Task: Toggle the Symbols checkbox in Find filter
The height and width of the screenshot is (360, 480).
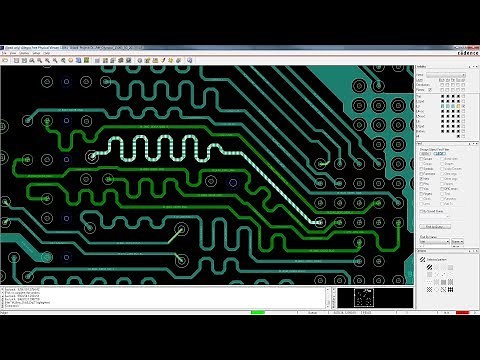Action: (x=421, y=169)
